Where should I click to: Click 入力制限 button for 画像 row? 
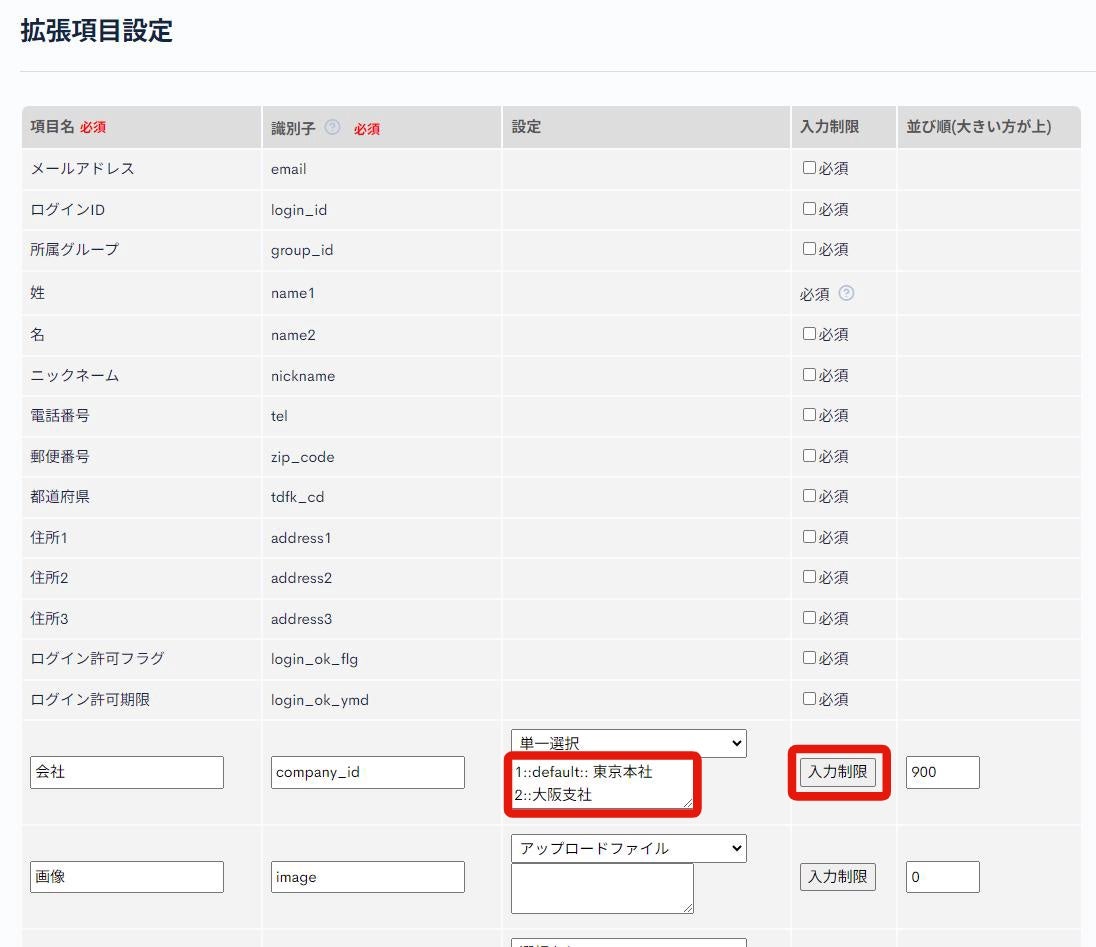838,877
